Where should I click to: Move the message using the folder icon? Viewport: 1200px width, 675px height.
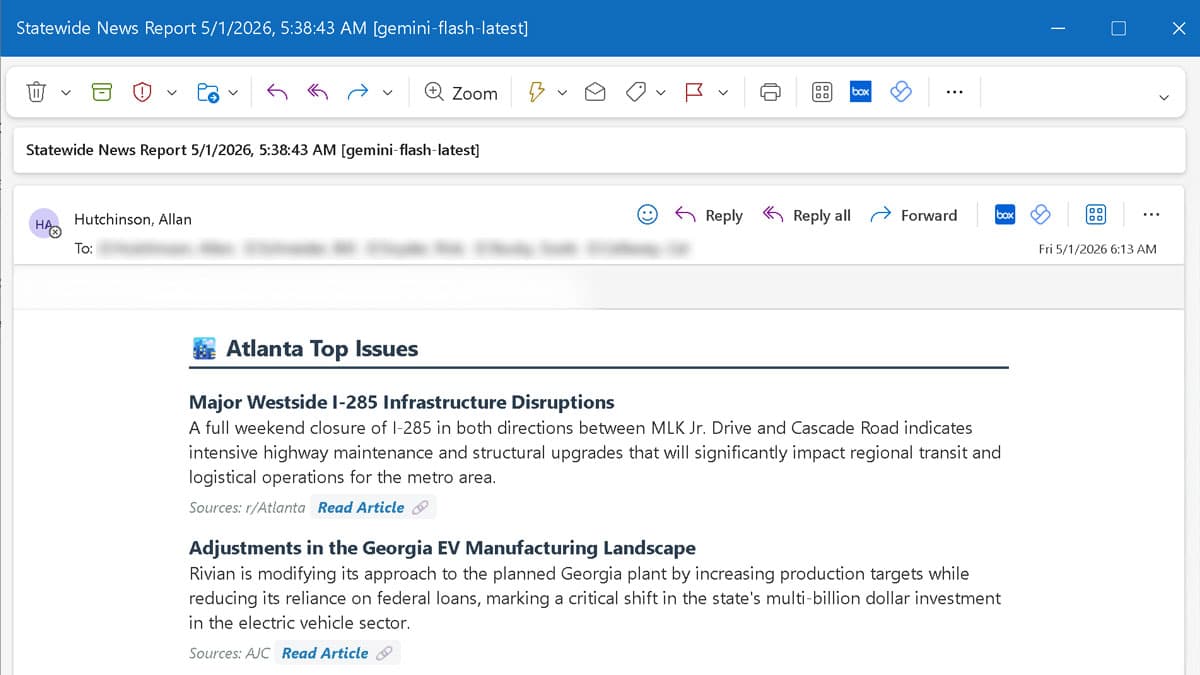(x=208, y=92)
